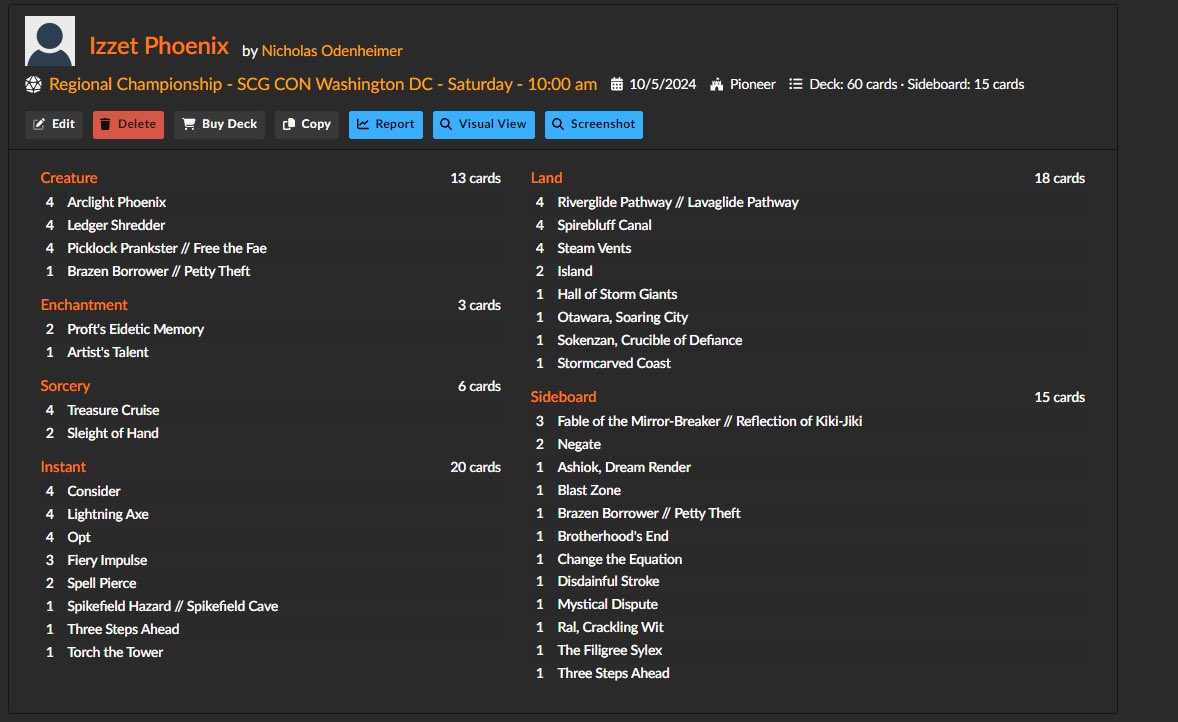Click the Buy Deck button
The image size is (1178, 722).
[x=219, y=124]
